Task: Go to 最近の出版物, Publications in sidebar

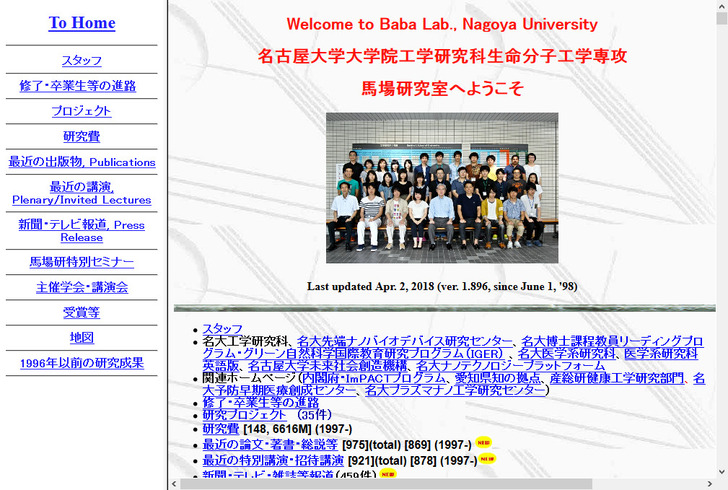Action: click(x=82, y=162)
